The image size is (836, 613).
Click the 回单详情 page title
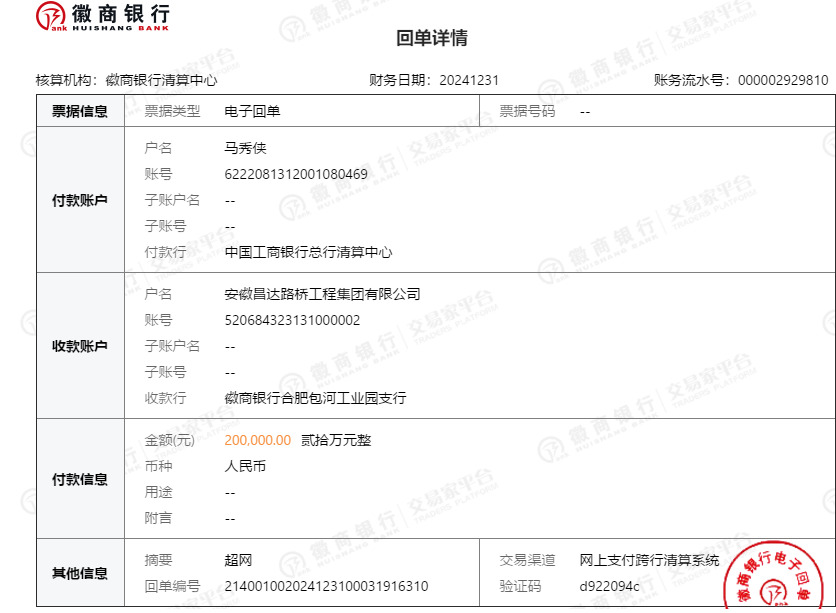click(432, 38)
